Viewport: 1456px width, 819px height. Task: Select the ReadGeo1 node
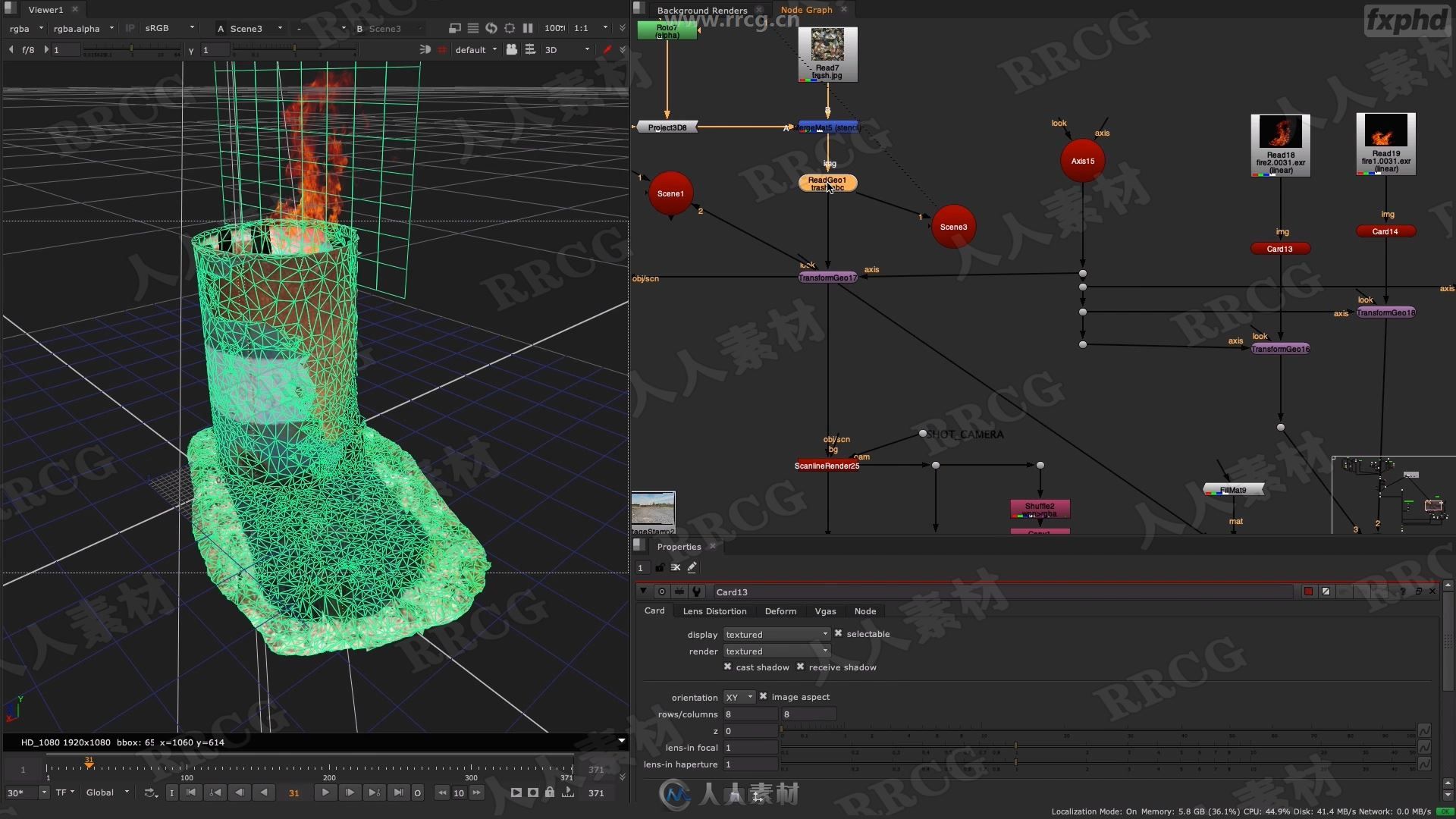click(x=826, y=183)
